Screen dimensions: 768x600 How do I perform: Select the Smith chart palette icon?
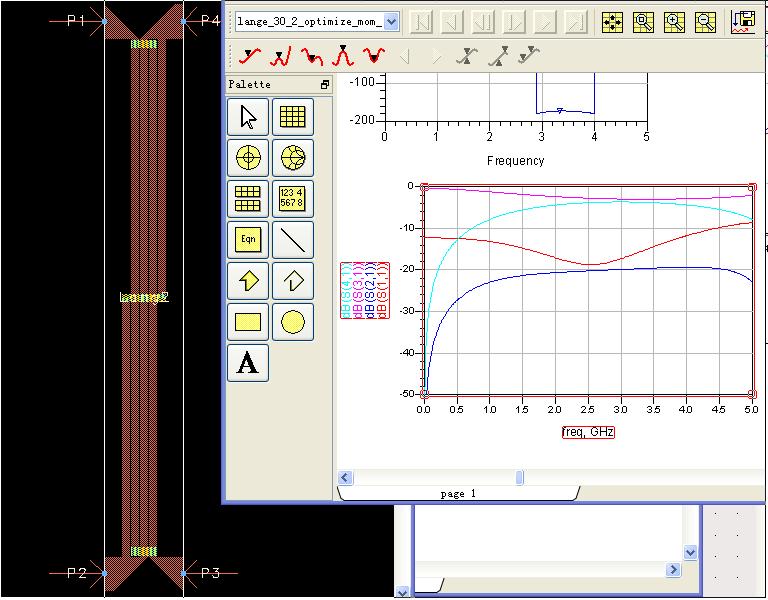(293, 158)
